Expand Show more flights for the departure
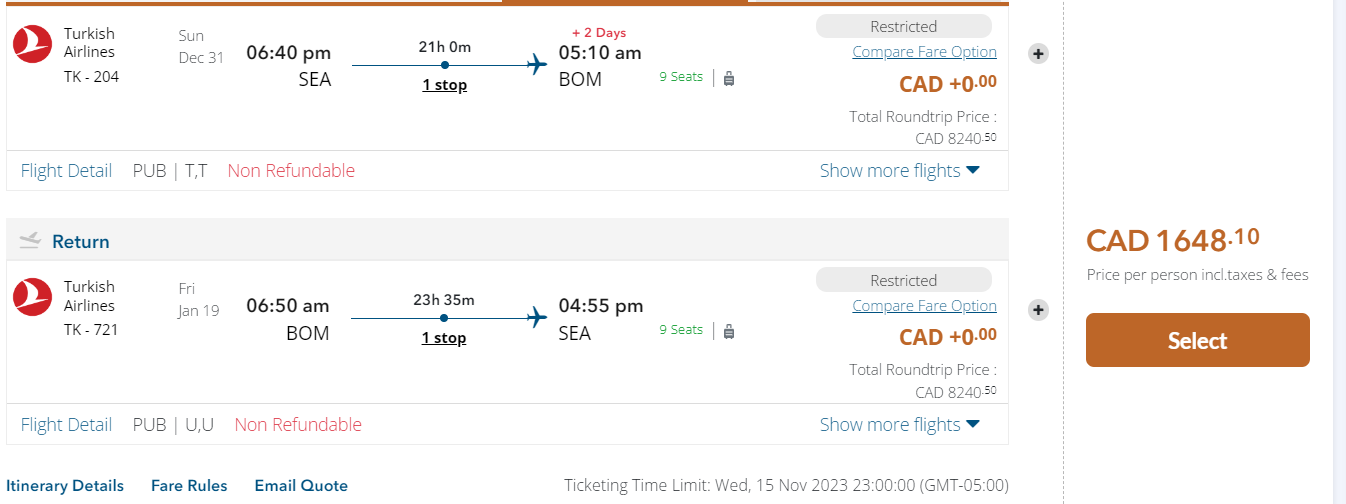Screen dimensions: 1346x504 899,171
